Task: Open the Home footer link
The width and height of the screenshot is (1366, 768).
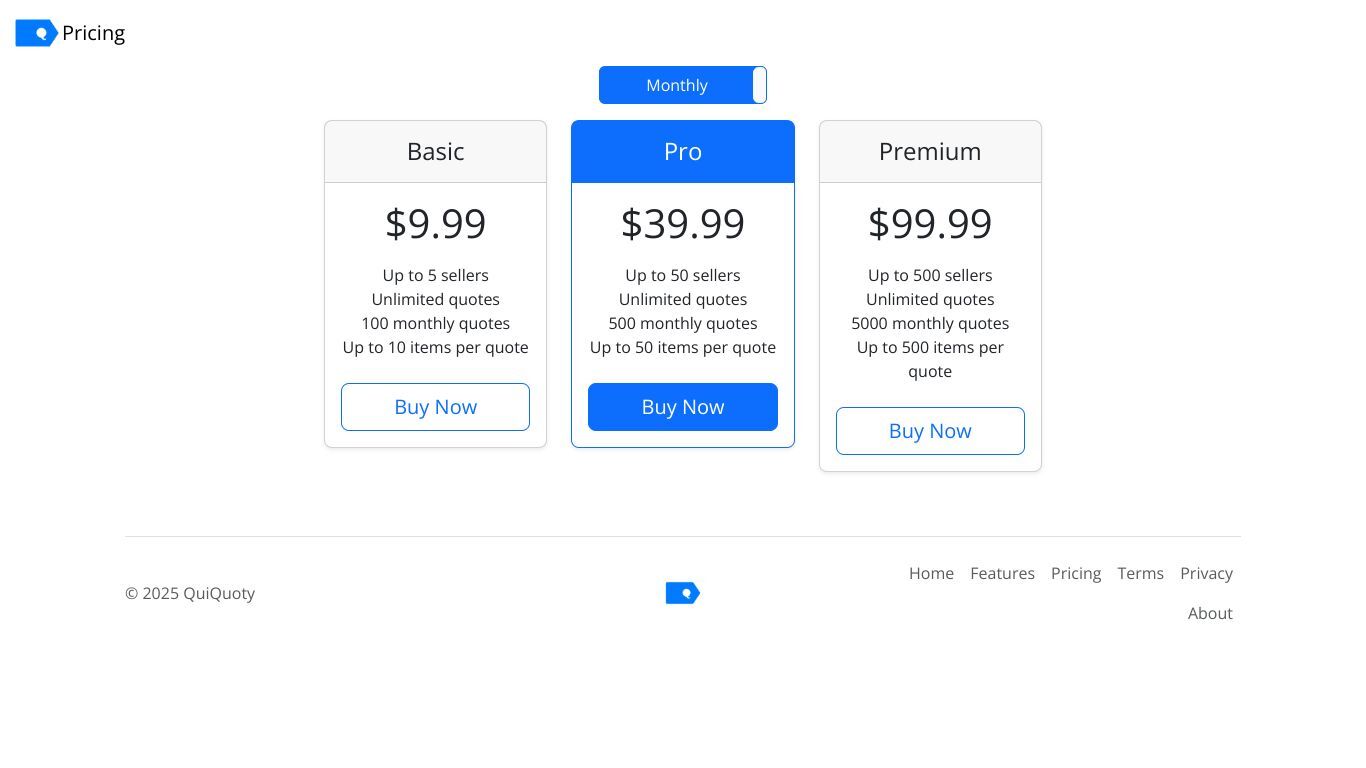Action: [x=931, y=573]
